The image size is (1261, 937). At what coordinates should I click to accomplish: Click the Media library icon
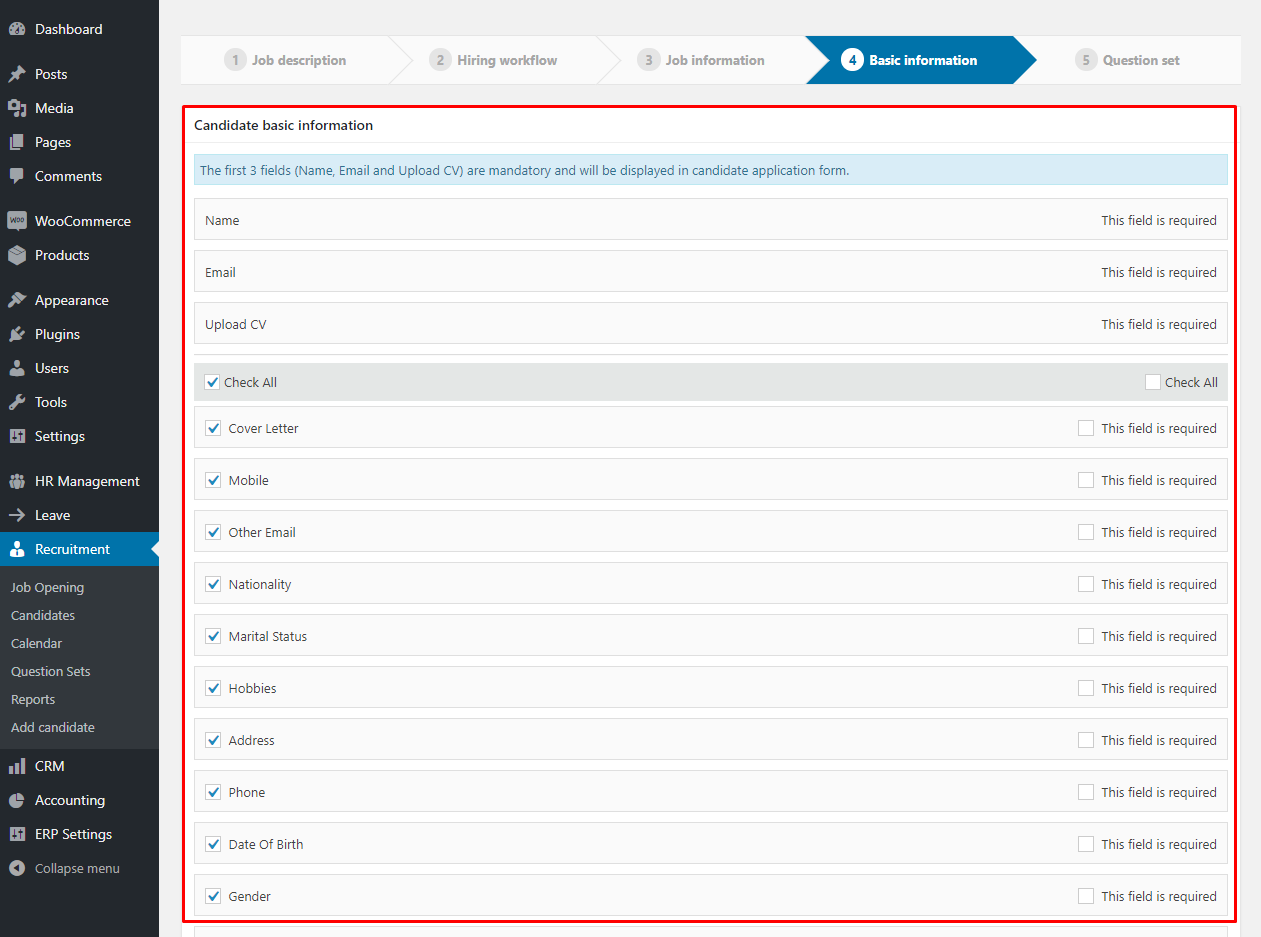[x=17, y=108]
